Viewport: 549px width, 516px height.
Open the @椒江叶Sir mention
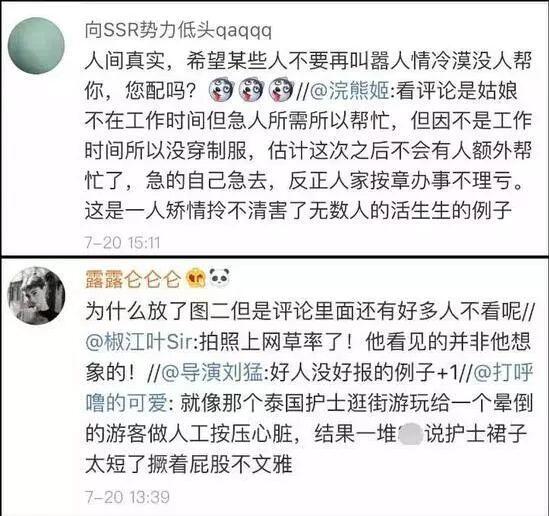(139, 341)
